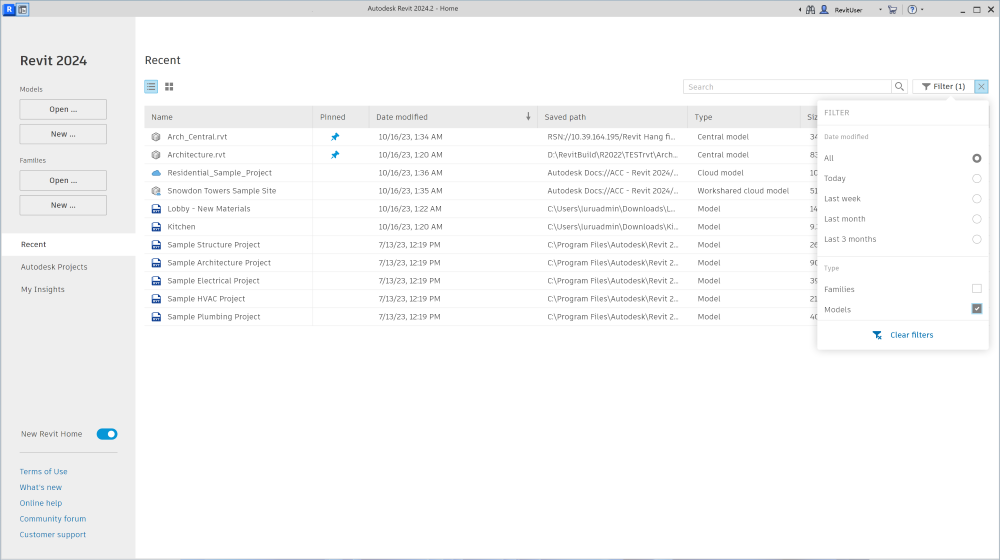Click the Models Open button
Screen dimensions: 1000x560
(63, 109)
